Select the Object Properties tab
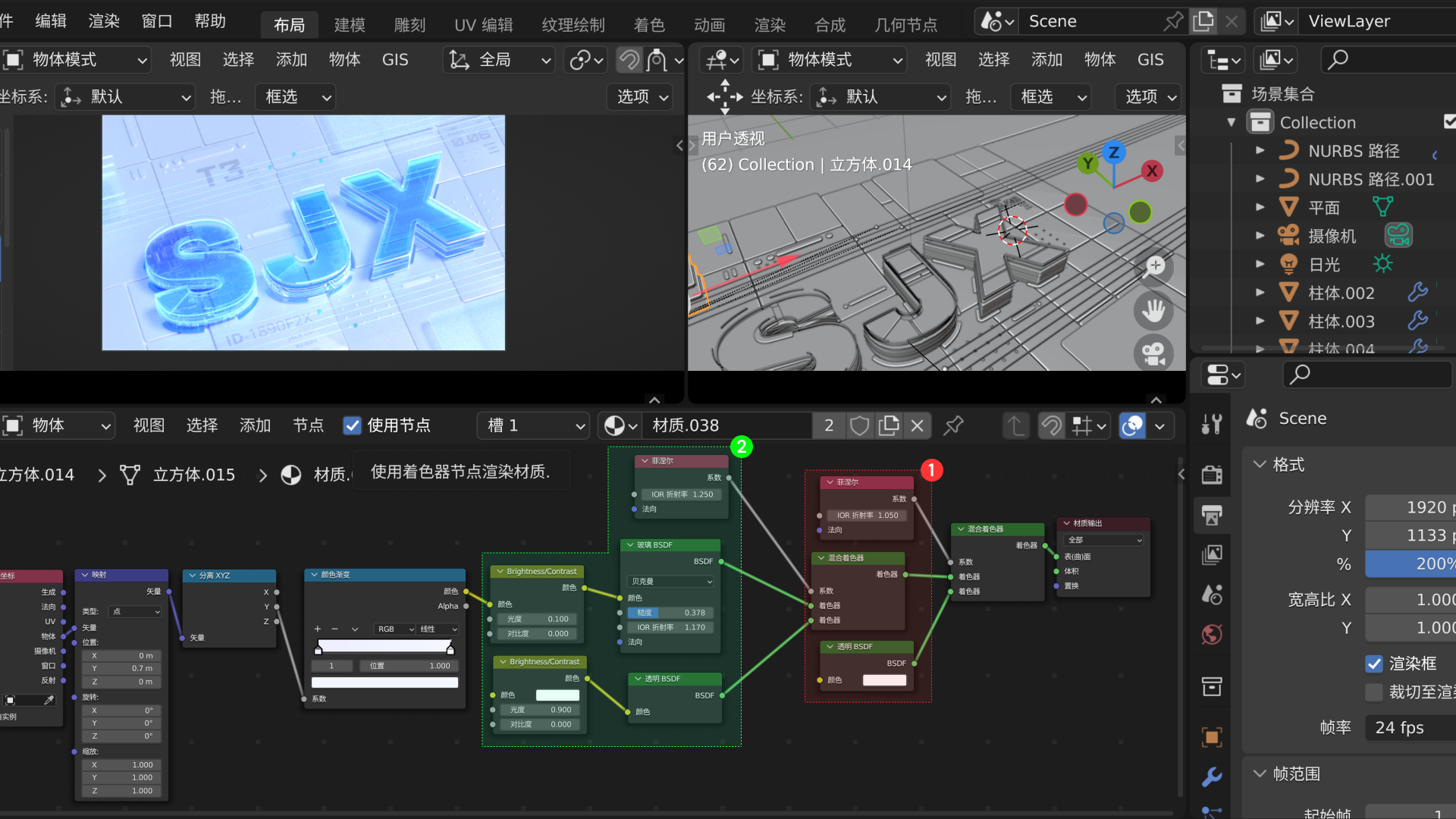This screenshot has width=1456, height=819. [x=1211, y=736]
